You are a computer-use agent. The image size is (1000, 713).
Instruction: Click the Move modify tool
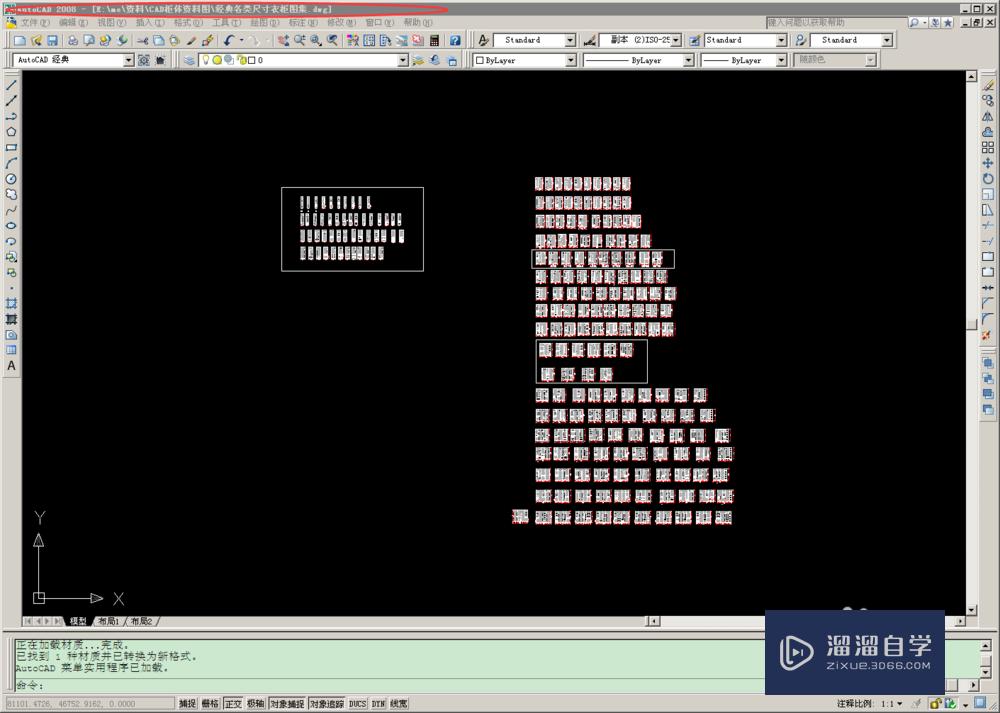coord(988,163)
